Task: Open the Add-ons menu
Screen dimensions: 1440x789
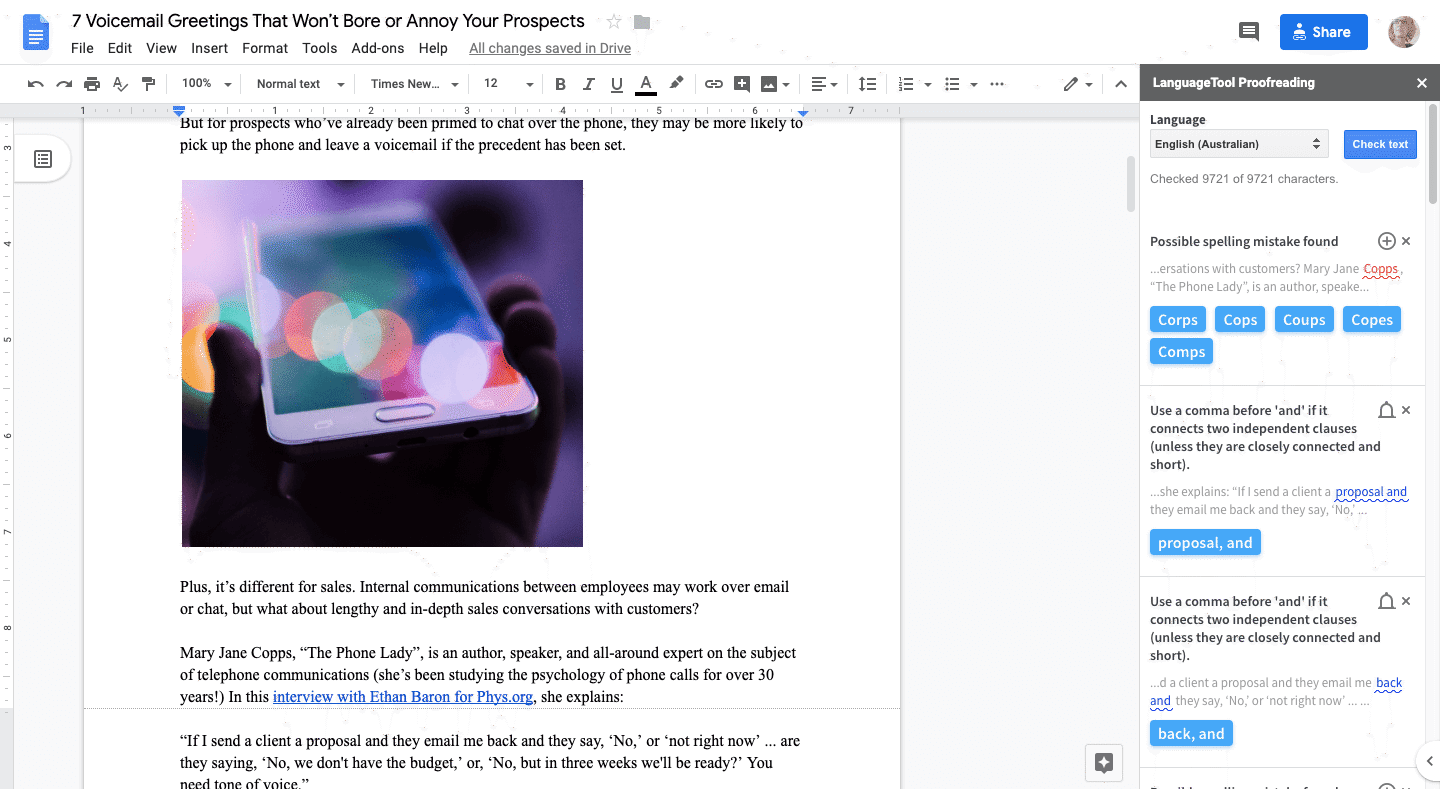Action: [378, 48]
